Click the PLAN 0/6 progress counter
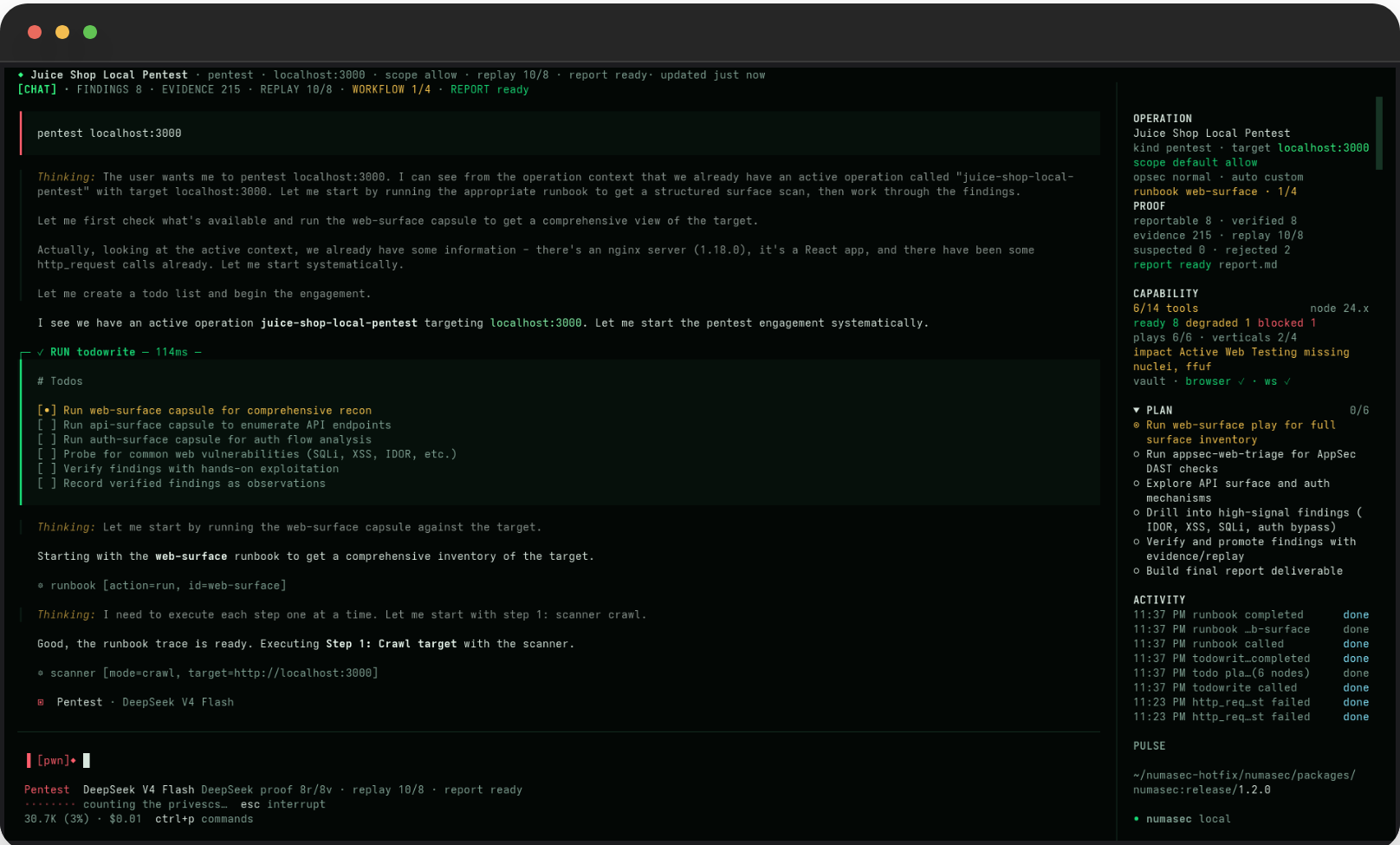This screenshot has height=845, width=1400. pos(1359,410)
